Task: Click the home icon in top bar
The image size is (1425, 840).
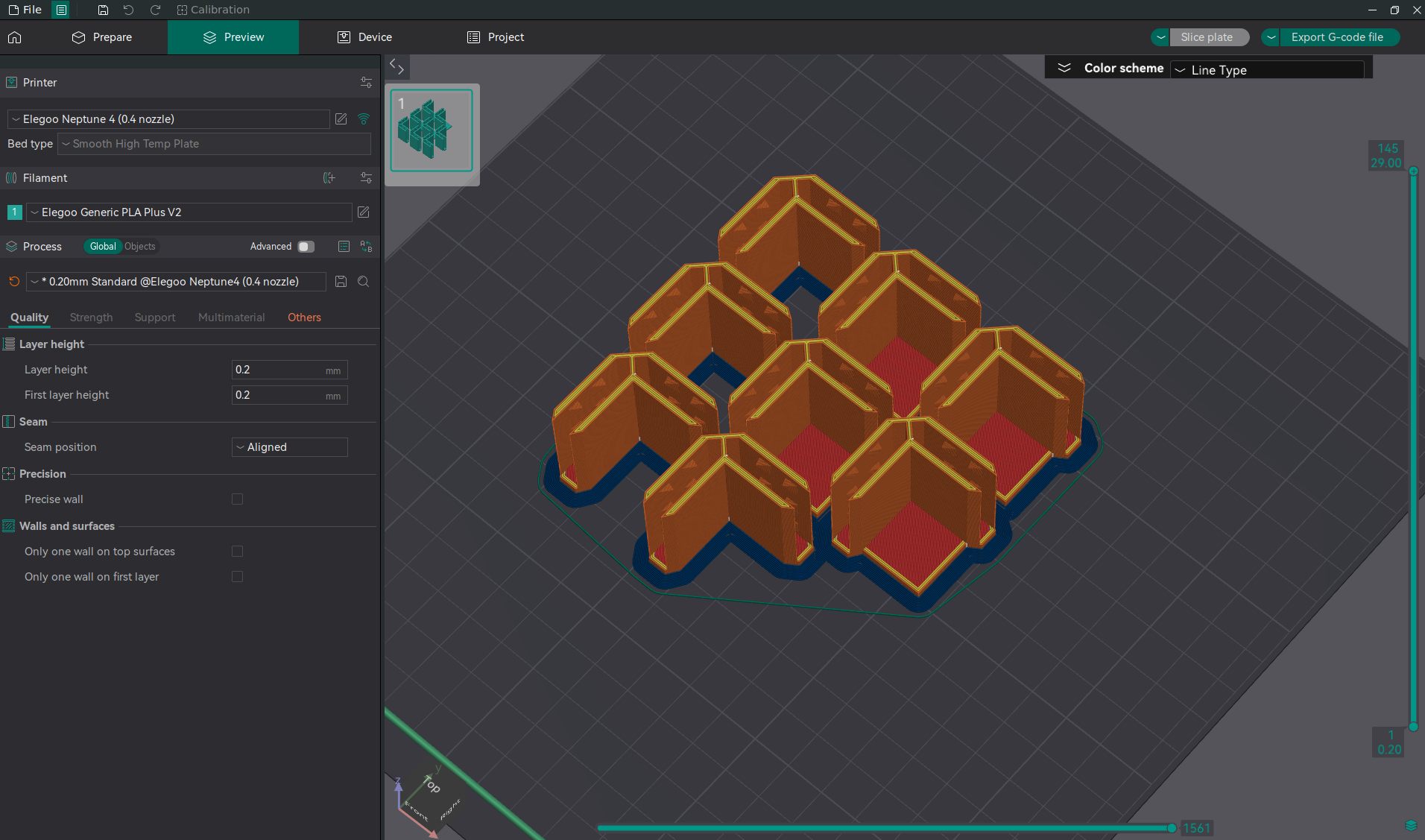Action: pos(15,37)
